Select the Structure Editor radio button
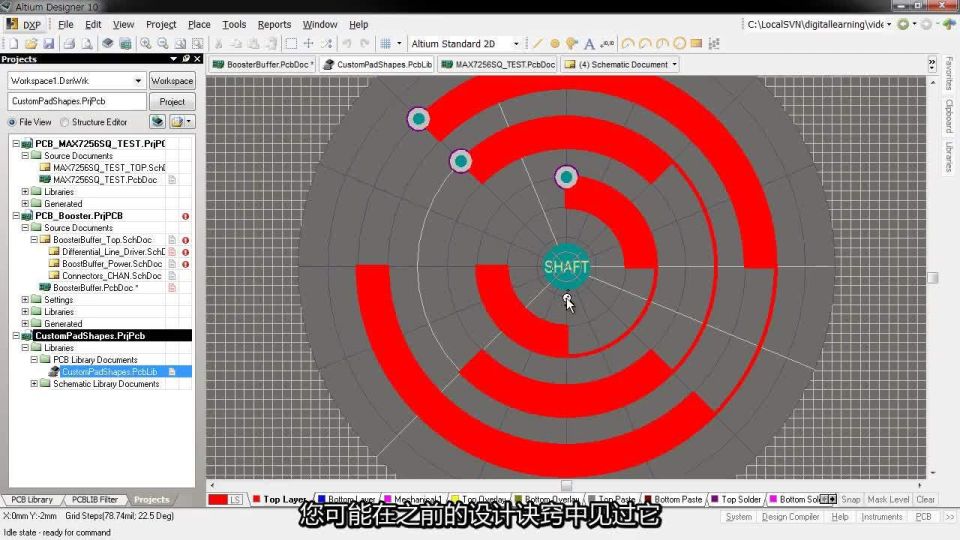 [64, 122]
